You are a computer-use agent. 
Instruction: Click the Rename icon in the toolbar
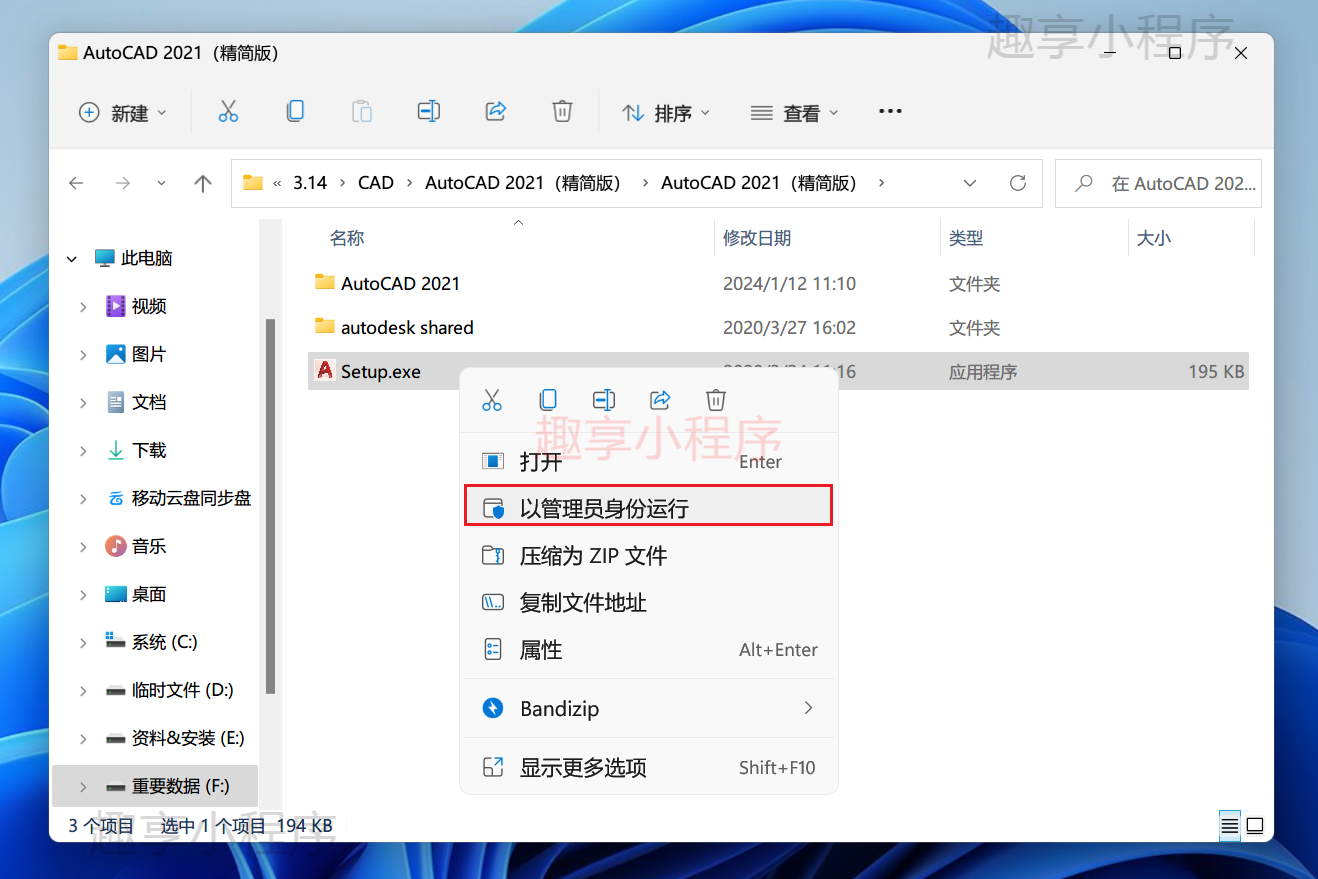coord(429,112)
